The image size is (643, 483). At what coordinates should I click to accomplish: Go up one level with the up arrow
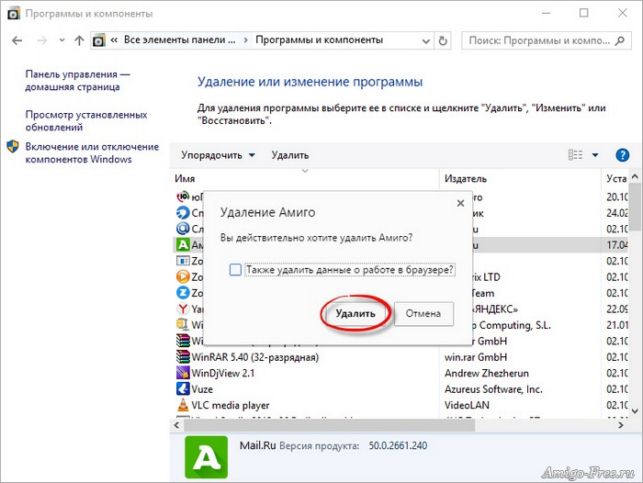79,41
